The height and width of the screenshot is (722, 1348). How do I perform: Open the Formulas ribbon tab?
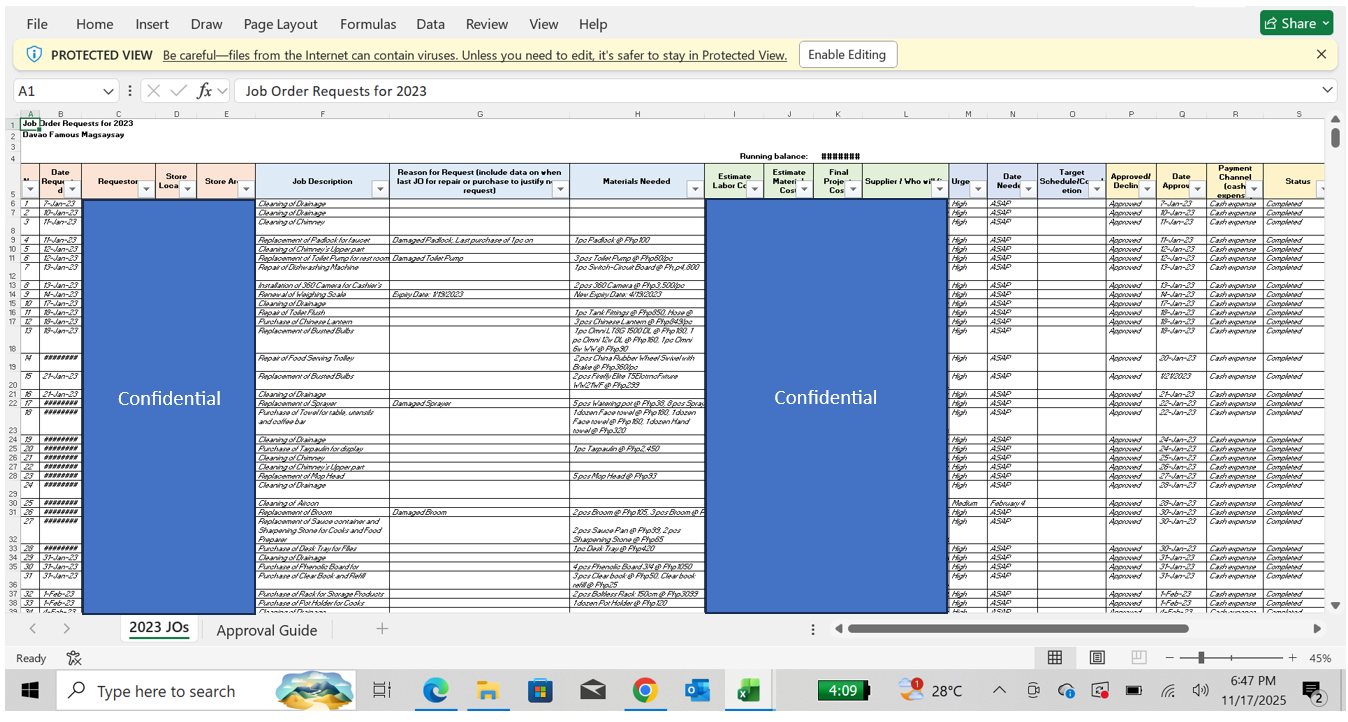point(367,24)
